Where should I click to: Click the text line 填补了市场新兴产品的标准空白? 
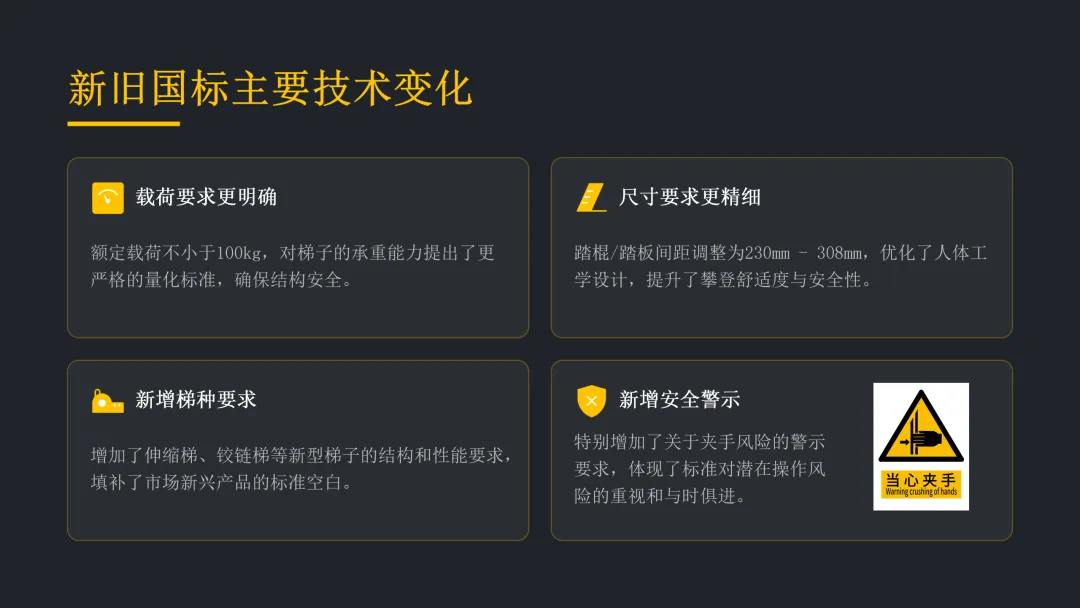222,483
